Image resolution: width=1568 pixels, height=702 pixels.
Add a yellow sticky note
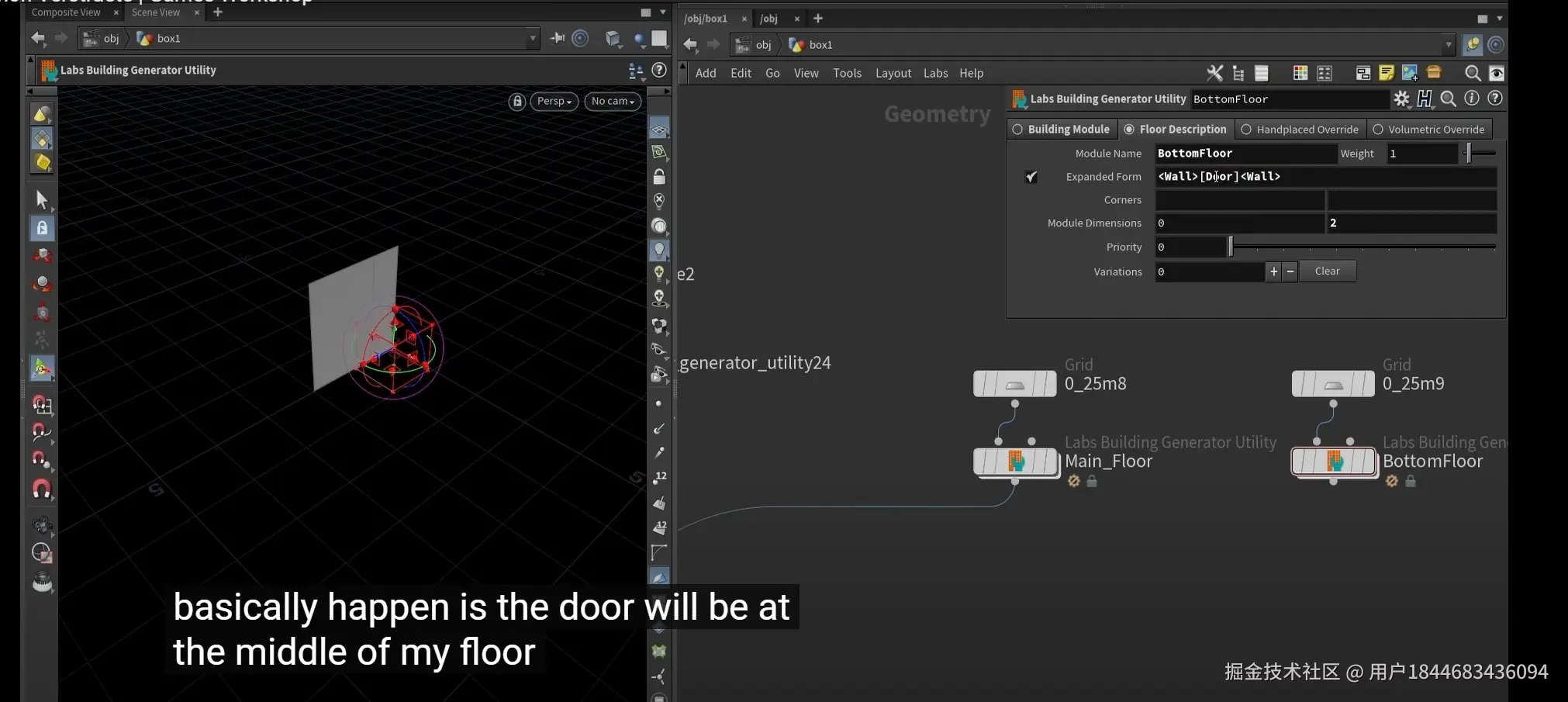[x=1387, y=73]
